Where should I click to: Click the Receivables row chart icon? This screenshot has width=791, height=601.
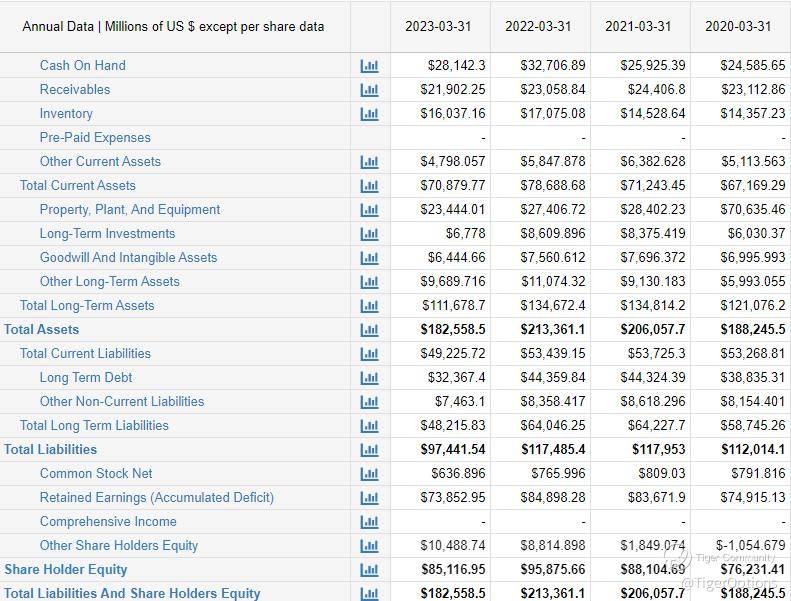tap(369, 90)
